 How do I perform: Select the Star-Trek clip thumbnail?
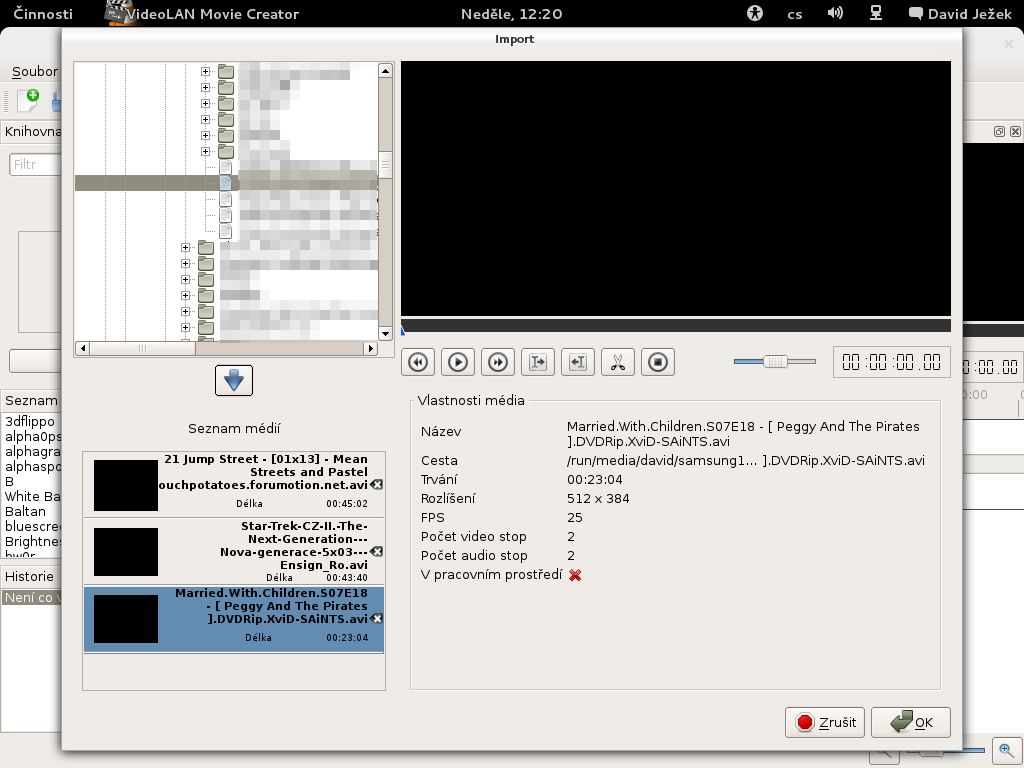coord(126,552)
